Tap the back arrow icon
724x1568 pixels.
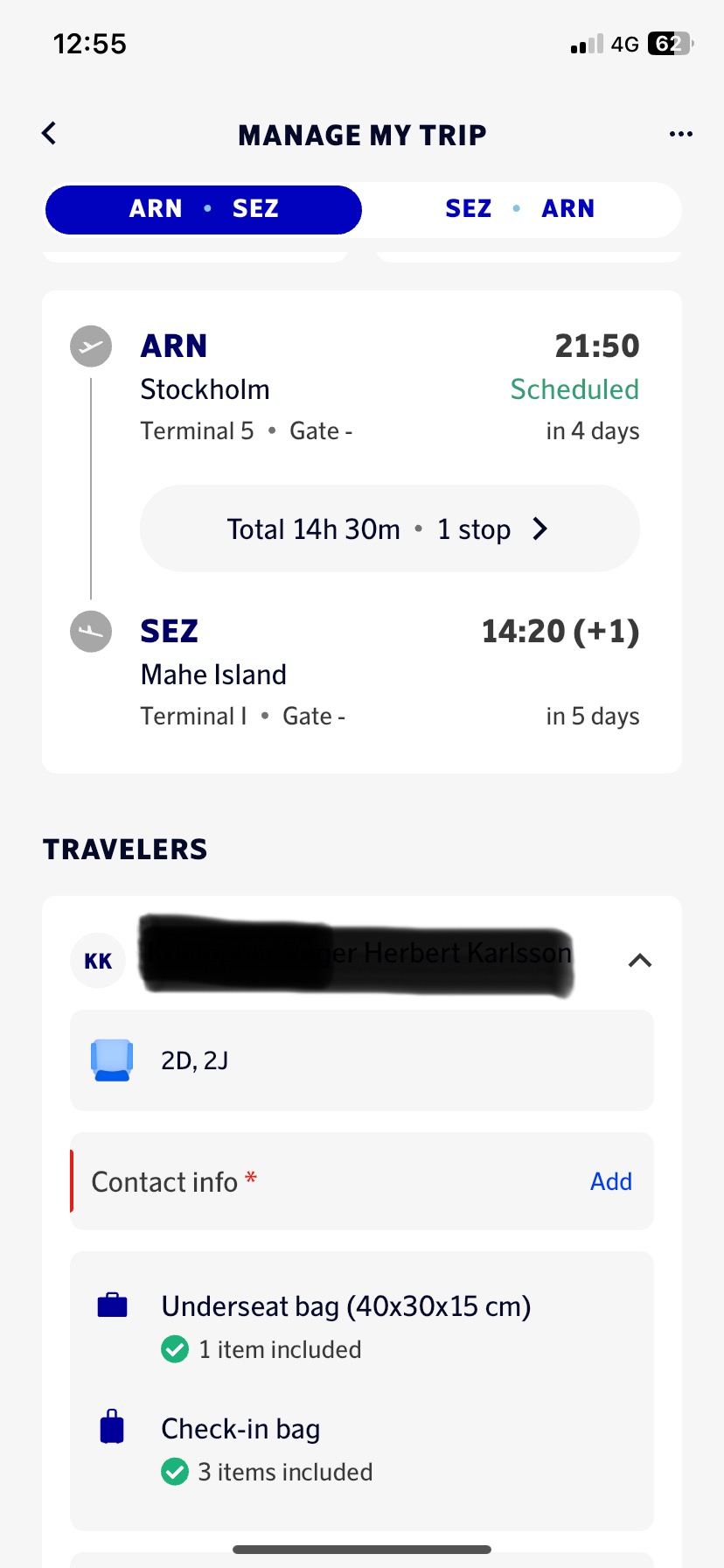49,134
